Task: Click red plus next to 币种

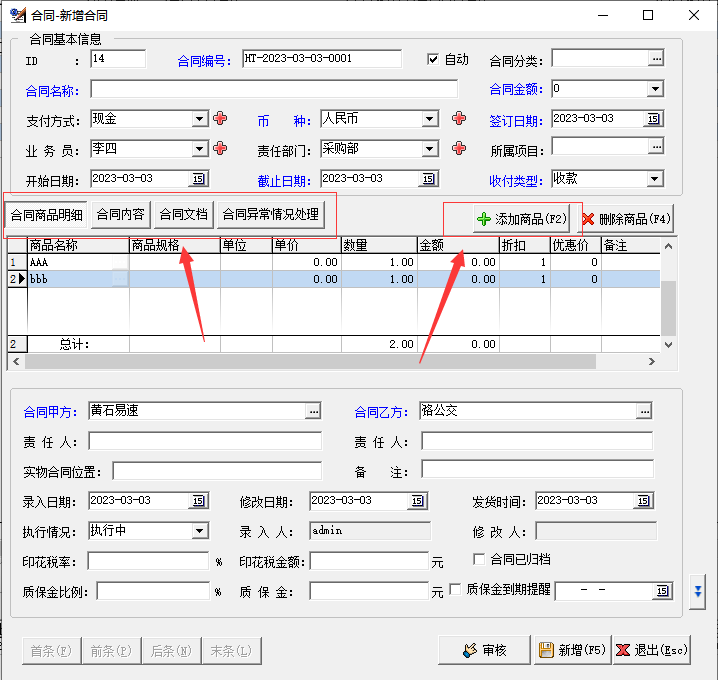Action: tap(459, 119)
